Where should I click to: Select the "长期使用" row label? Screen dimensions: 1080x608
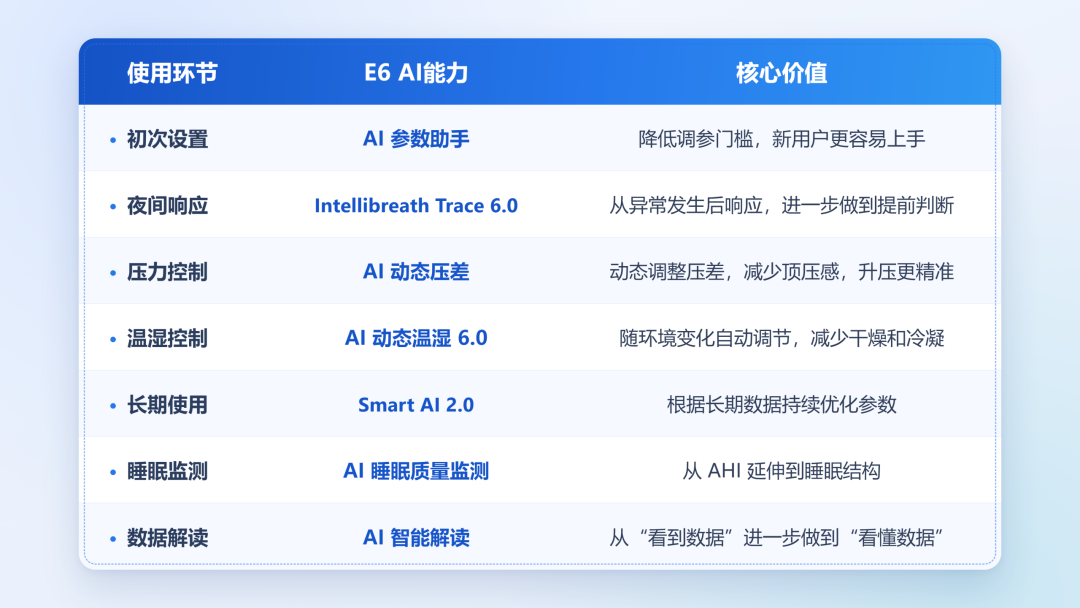tap(167, 405)
